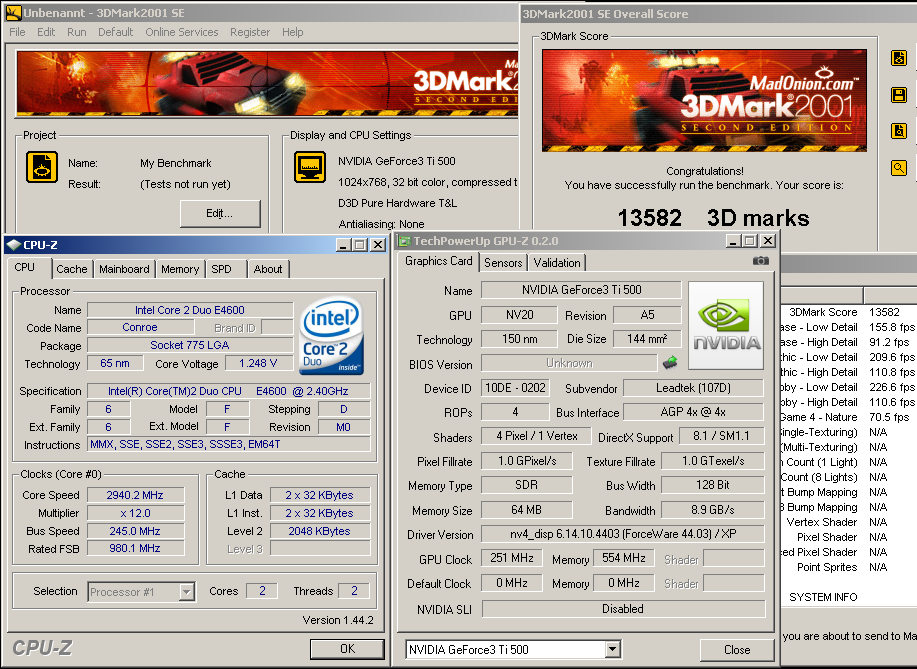Close GPU-Z with the title bar X
Image resolution: width=917 pixels, height=669 pixels.
tap(768, 240)
